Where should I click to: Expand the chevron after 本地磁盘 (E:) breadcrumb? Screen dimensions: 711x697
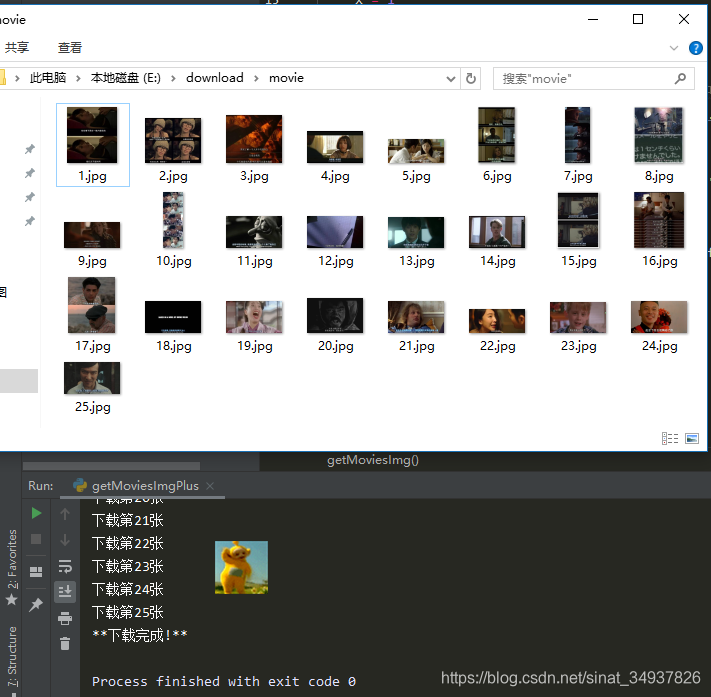(x=173, y=78)
